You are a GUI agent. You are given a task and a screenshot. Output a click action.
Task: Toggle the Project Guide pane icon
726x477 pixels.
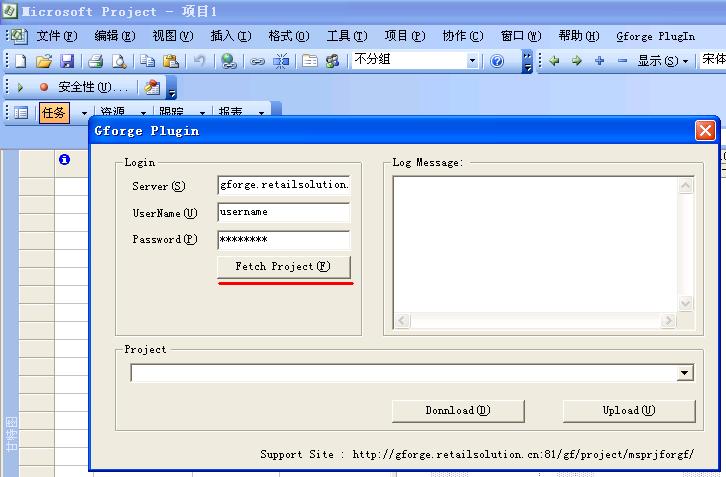pyautogui.click(x=21, y=113)
